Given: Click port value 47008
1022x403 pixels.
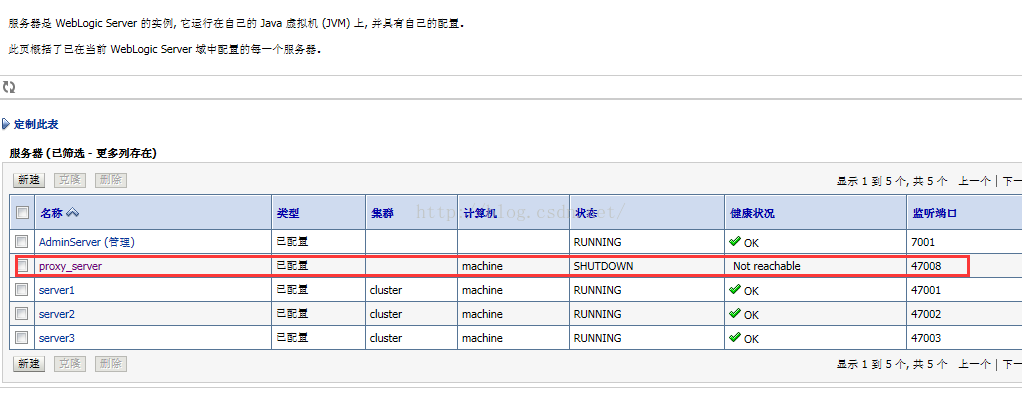Looking at the screenshot, I should [926, 266].
